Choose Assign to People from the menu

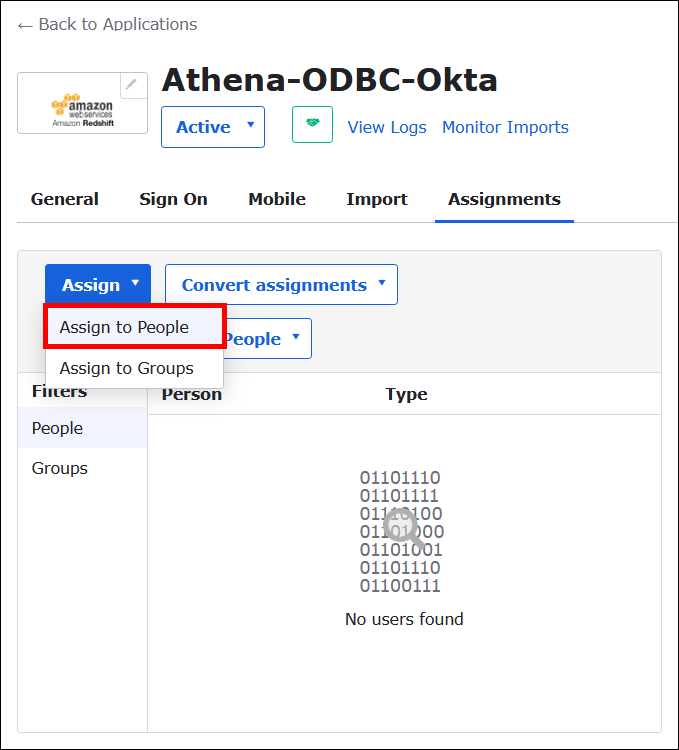(x=124, y=327)
